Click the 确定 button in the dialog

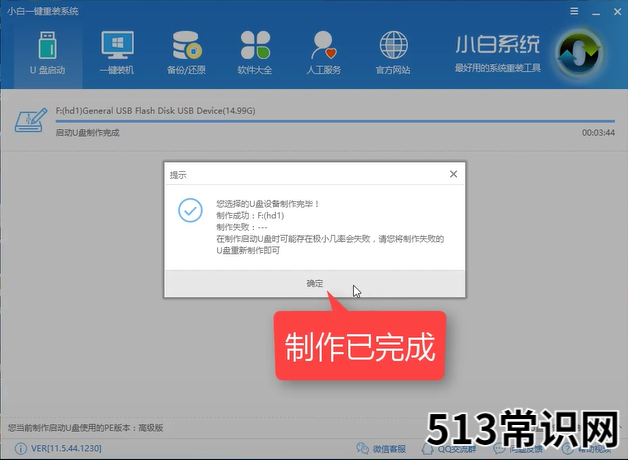(315, 283)
